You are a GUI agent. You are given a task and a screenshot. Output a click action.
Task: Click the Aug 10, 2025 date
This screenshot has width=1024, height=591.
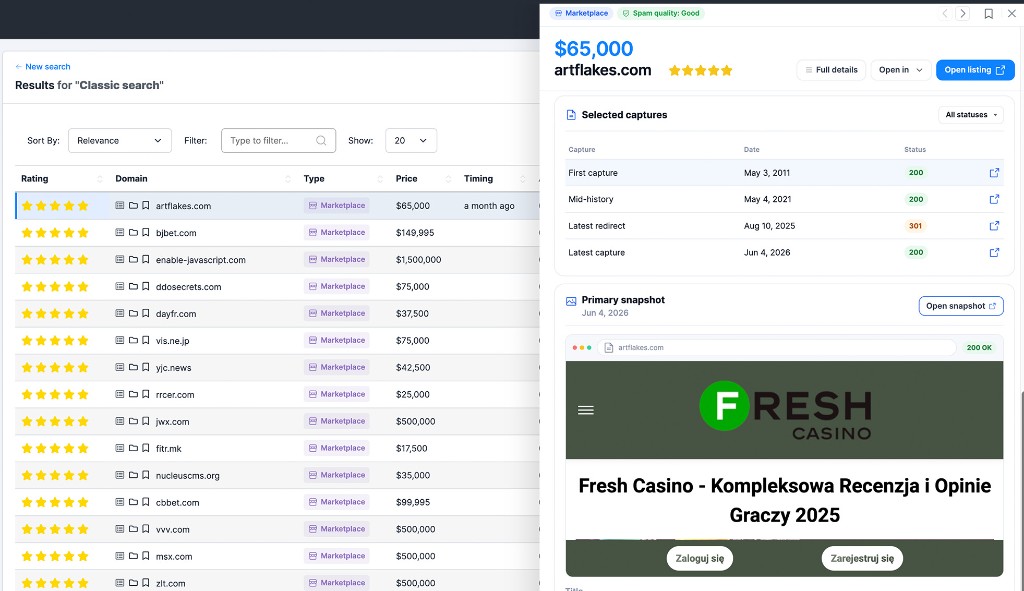(769, 226)
